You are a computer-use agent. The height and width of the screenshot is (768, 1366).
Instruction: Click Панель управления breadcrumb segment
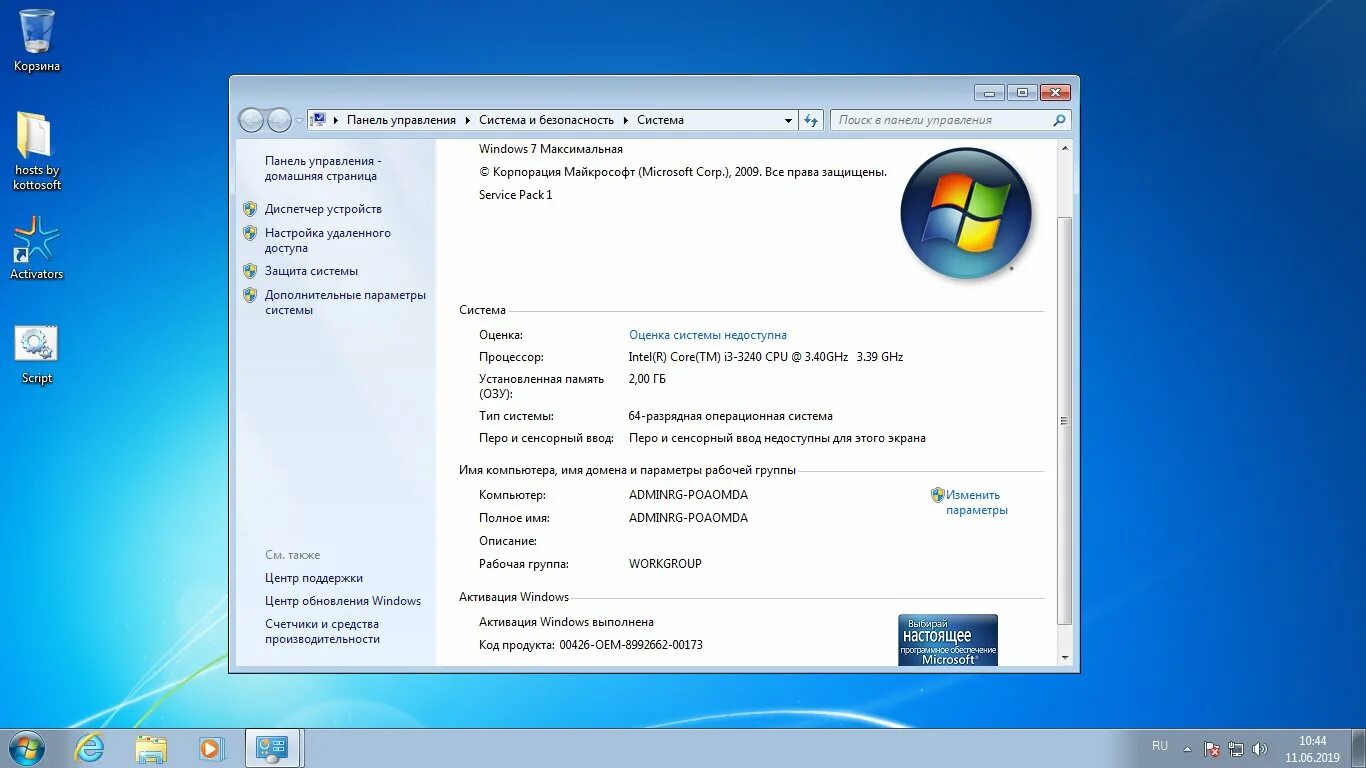coord(401,120)
